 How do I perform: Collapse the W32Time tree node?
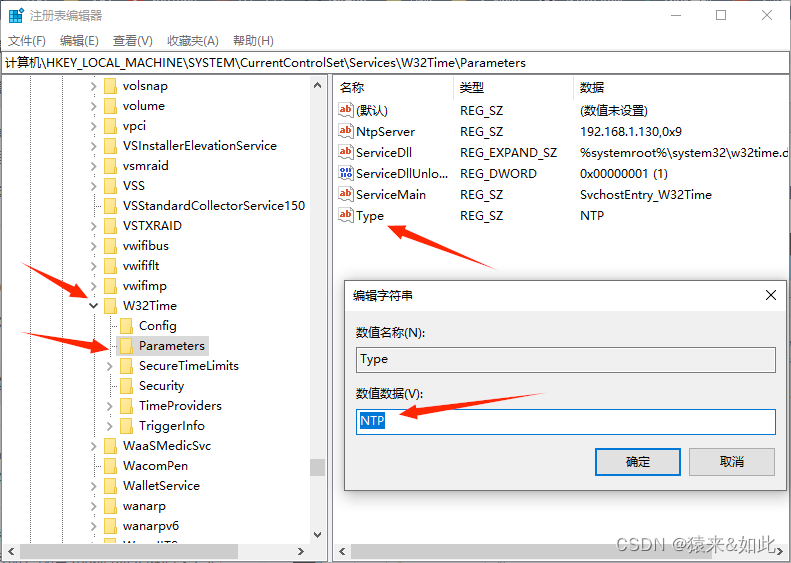click(93, 306)
